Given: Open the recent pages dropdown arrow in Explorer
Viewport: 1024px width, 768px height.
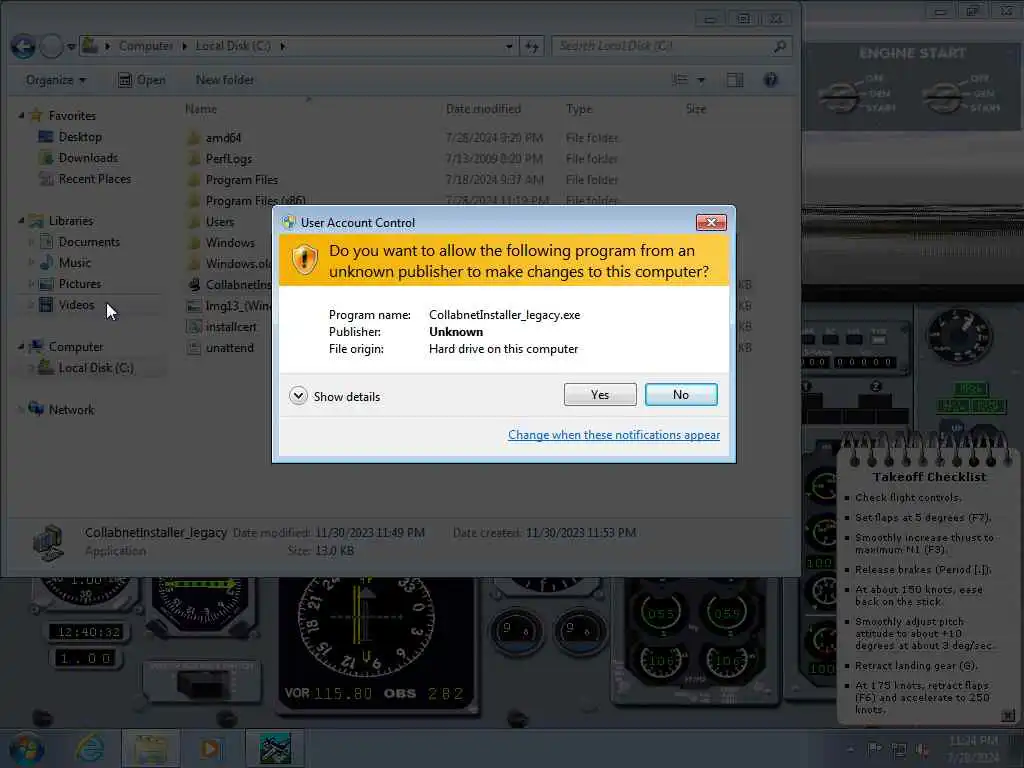Looking at the screenshot, I should pos(71,46).
